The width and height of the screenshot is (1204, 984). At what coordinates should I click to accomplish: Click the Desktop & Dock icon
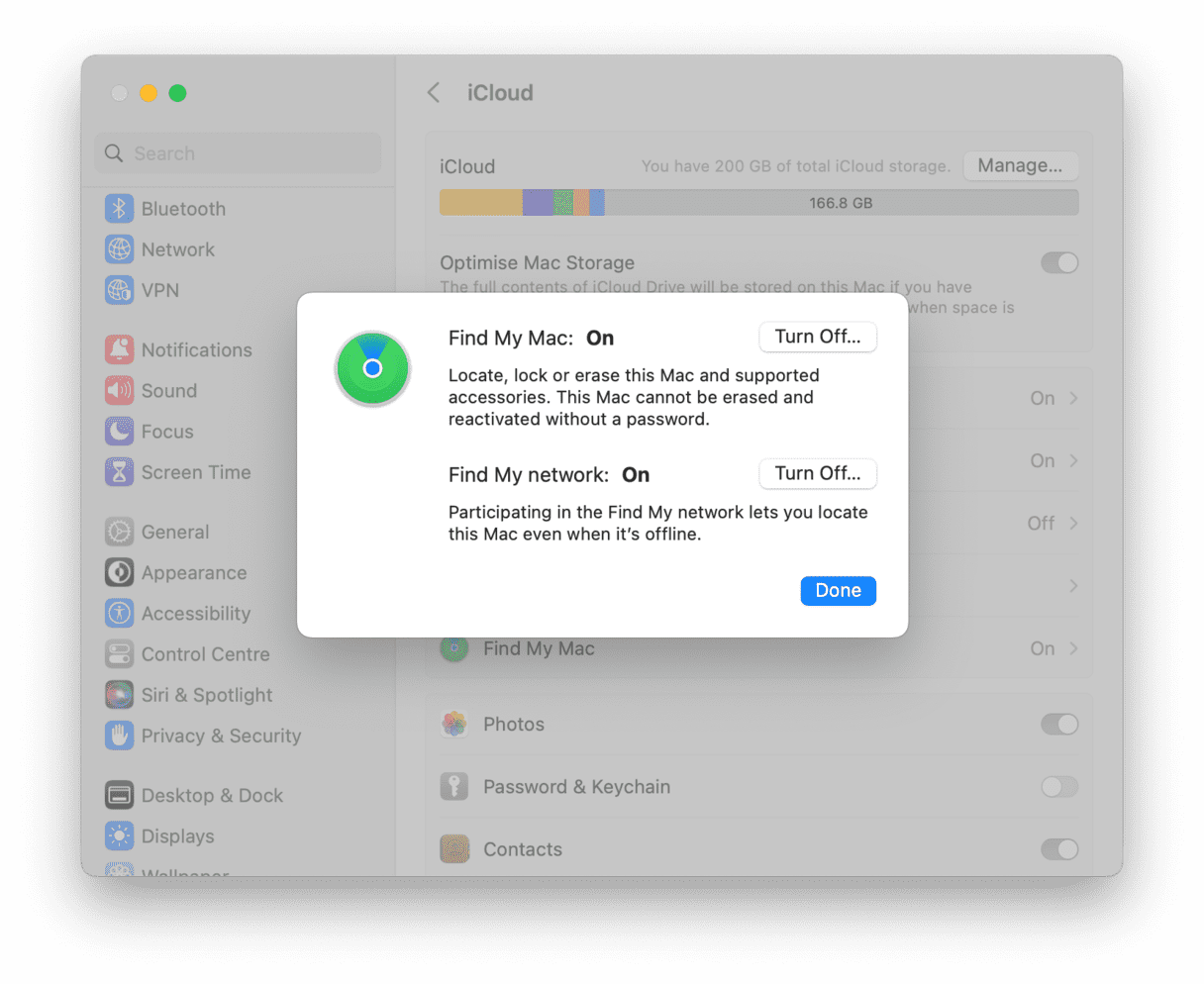[119, 795]
